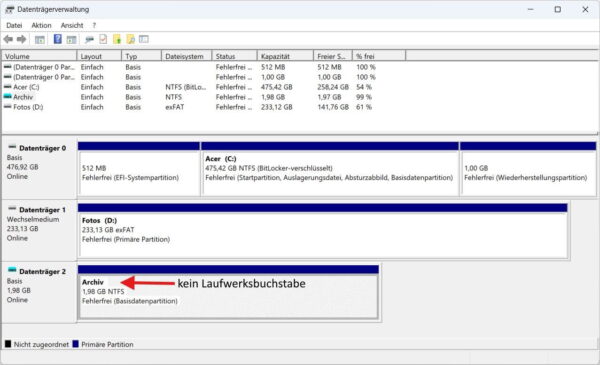The image size is (600, 365).
Task: Minimize the Datenträgerverwaltung window
Action: pyautogui.click(x=530, y=10)
